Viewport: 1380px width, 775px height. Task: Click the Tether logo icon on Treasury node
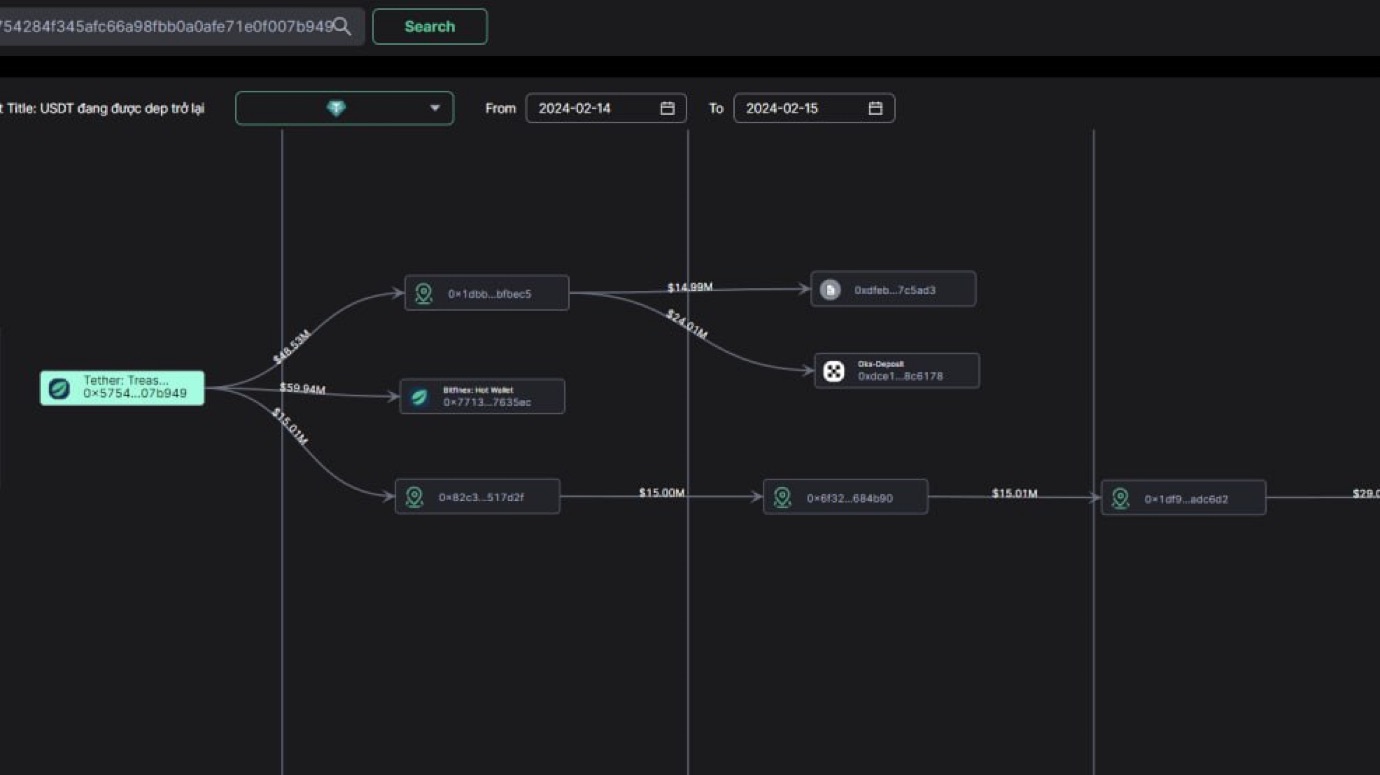click(x=59, y=388)
